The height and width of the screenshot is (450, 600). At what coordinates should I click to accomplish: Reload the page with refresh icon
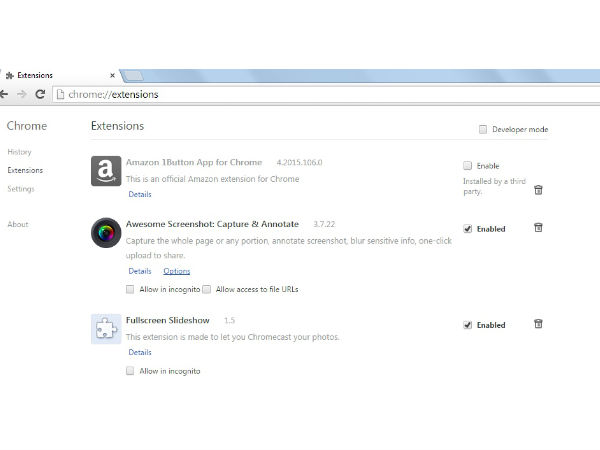click(40, 94)
